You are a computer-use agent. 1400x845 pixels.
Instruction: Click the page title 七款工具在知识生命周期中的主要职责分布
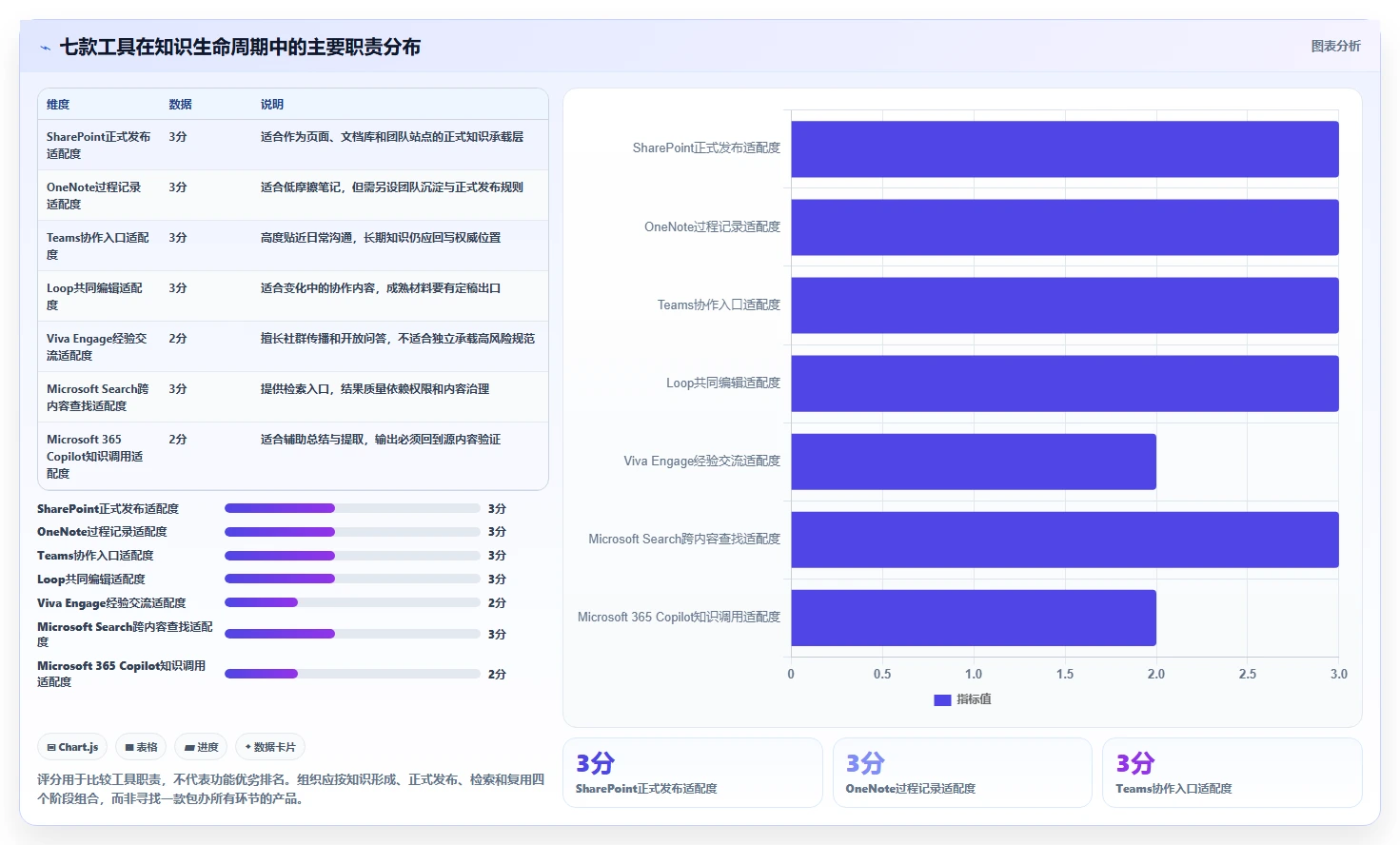pos(240,47)
